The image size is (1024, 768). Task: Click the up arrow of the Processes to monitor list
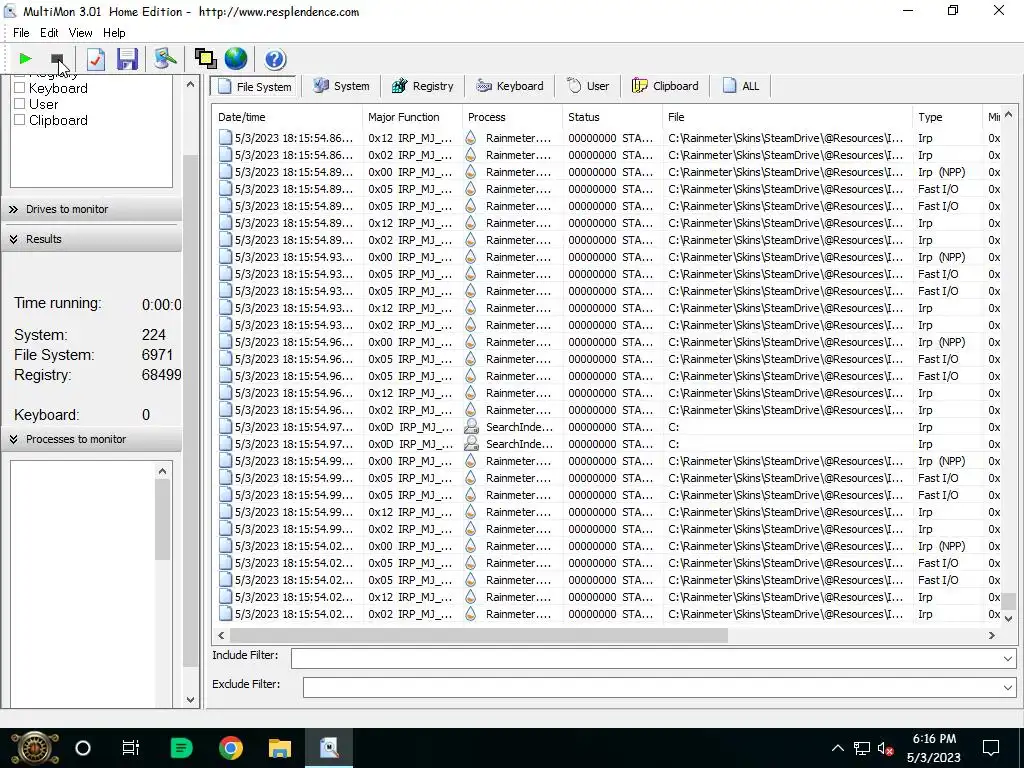pos(163,471)
